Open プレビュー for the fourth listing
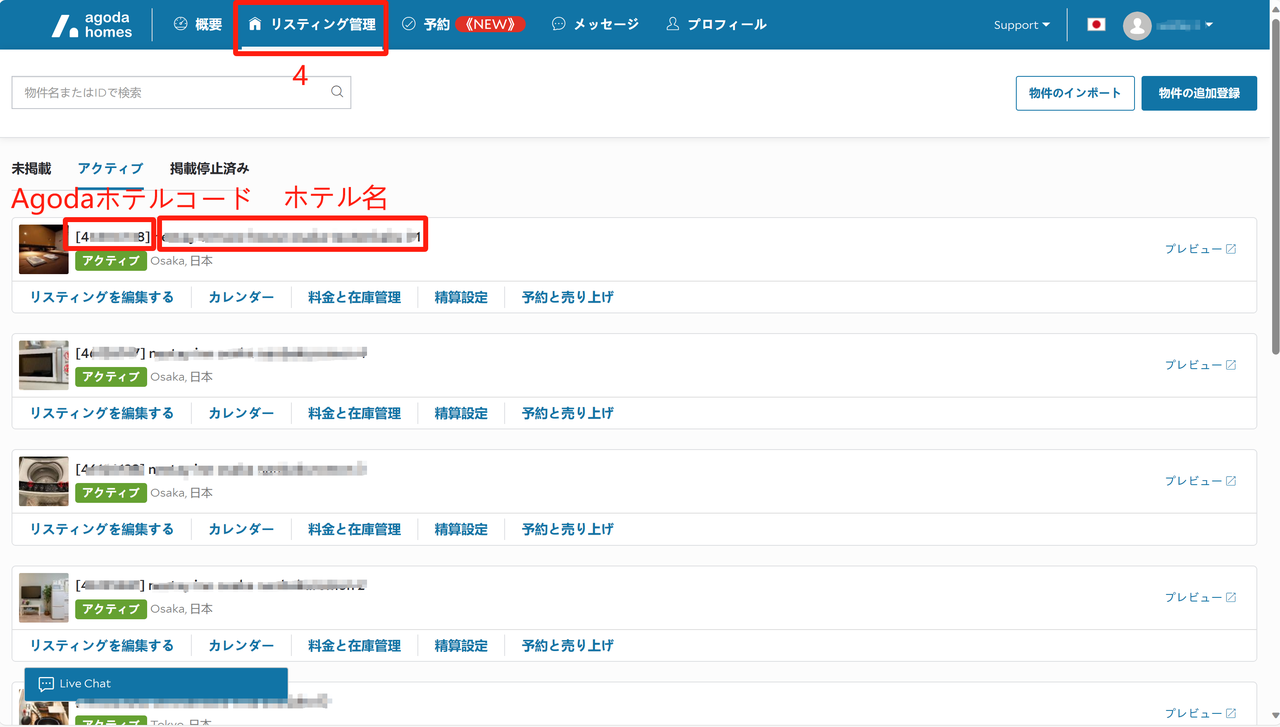1280x727 pixels. click(x=1200, y=597)
